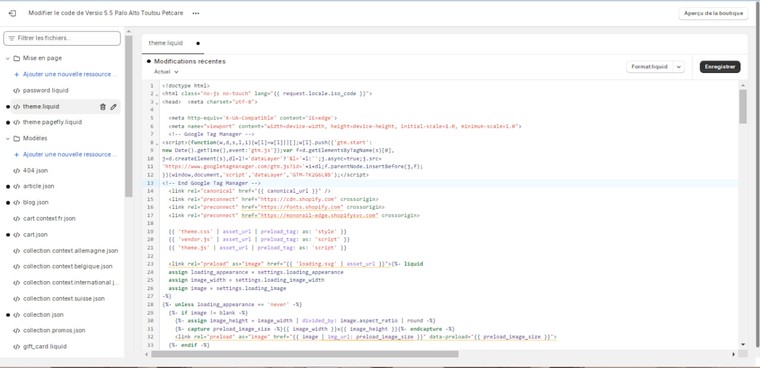Click the code icon beside article.json
Image resolution: width=760 pixels, height=368 pixels.
coord(16,187)
